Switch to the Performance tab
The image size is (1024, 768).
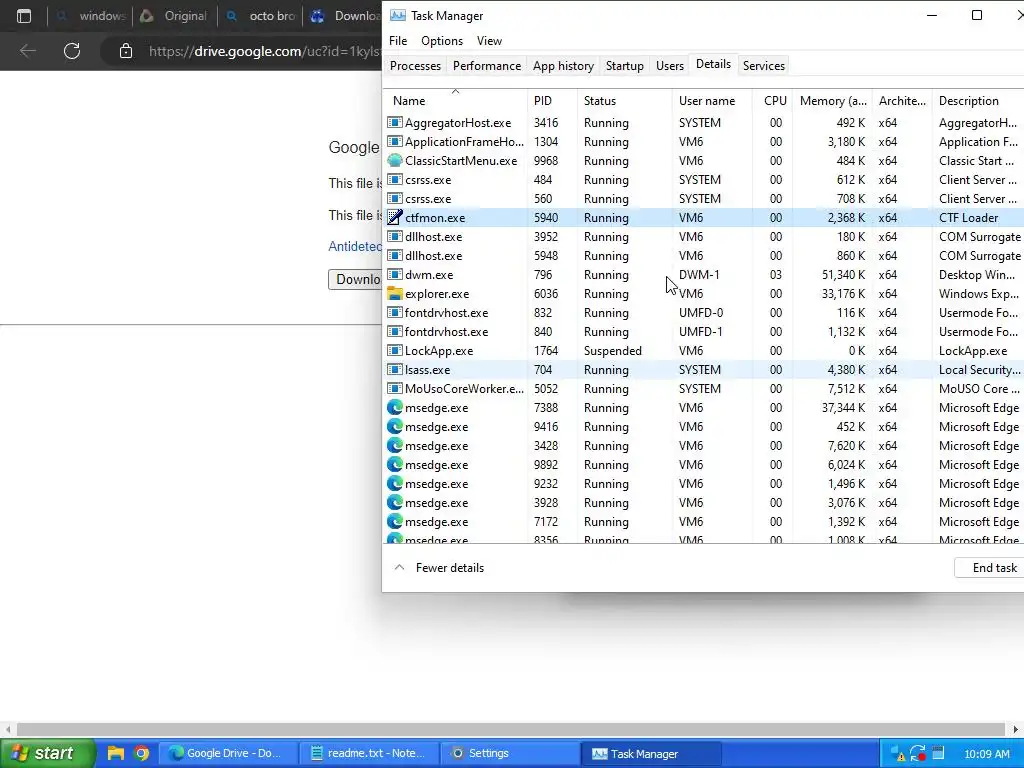(487, 65)
